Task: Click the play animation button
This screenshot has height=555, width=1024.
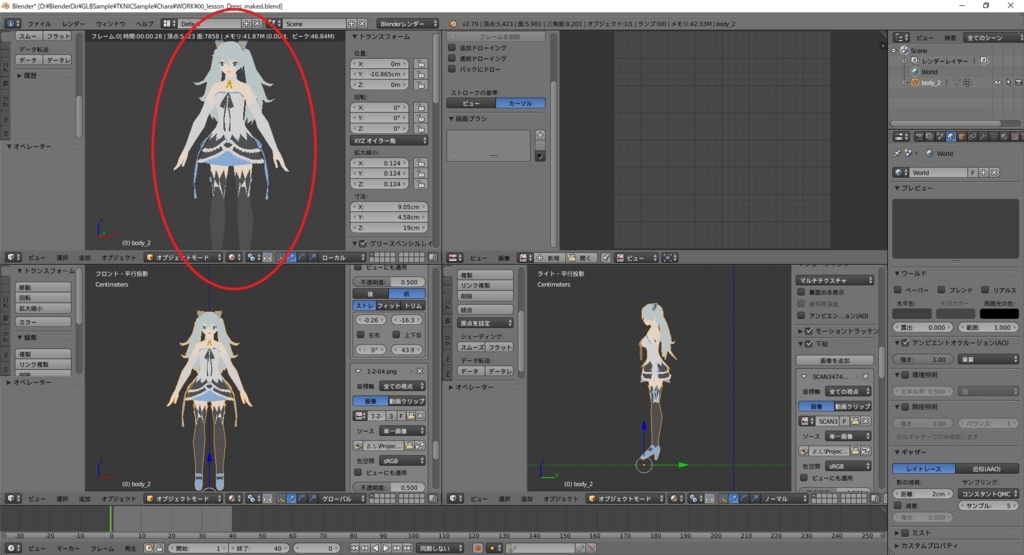Action: pos(386,548)
